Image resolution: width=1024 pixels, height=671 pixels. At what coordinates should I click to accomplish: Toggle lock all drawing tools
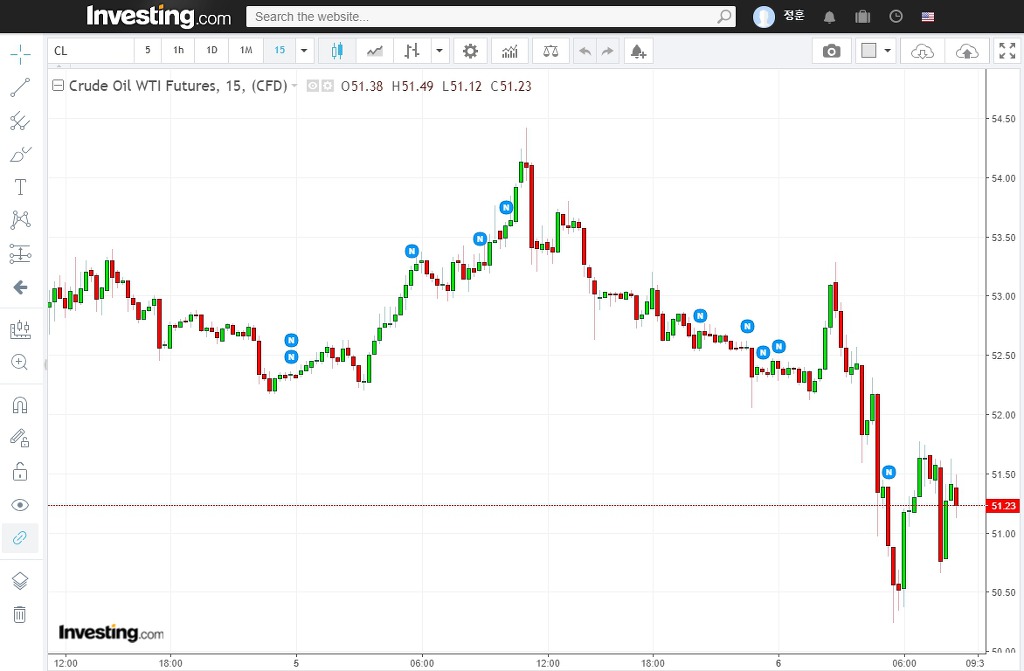[x=20, y=472]
